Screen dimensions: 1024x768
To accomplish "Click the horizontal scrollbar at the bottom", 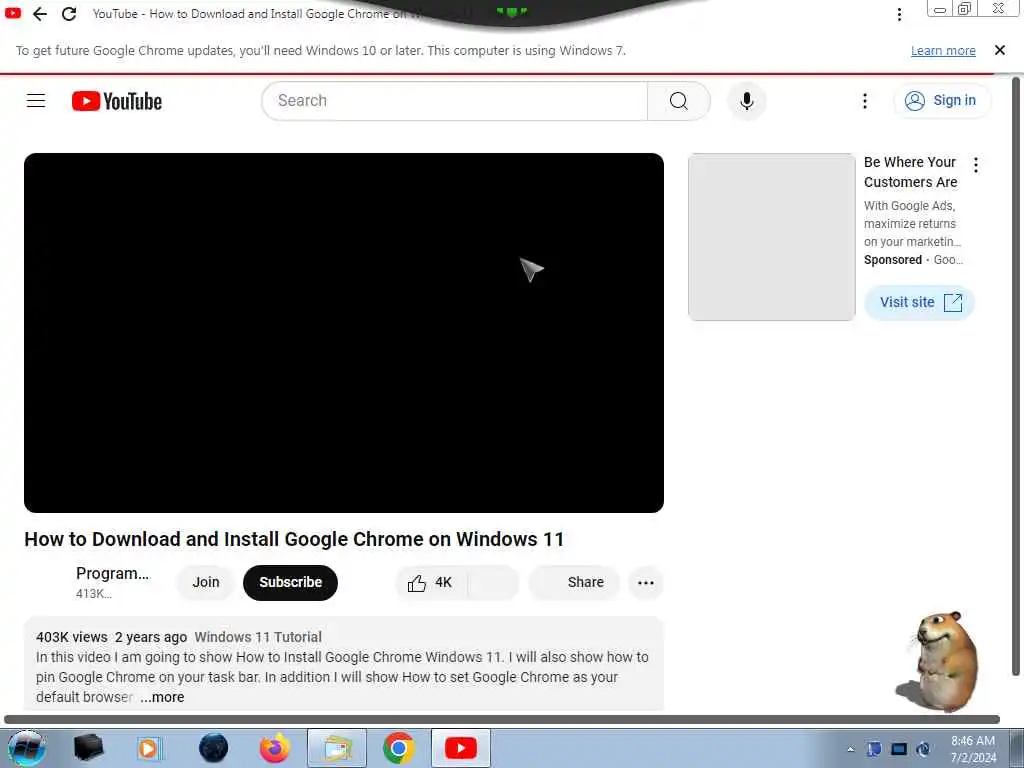I will [x=502, y=720].
